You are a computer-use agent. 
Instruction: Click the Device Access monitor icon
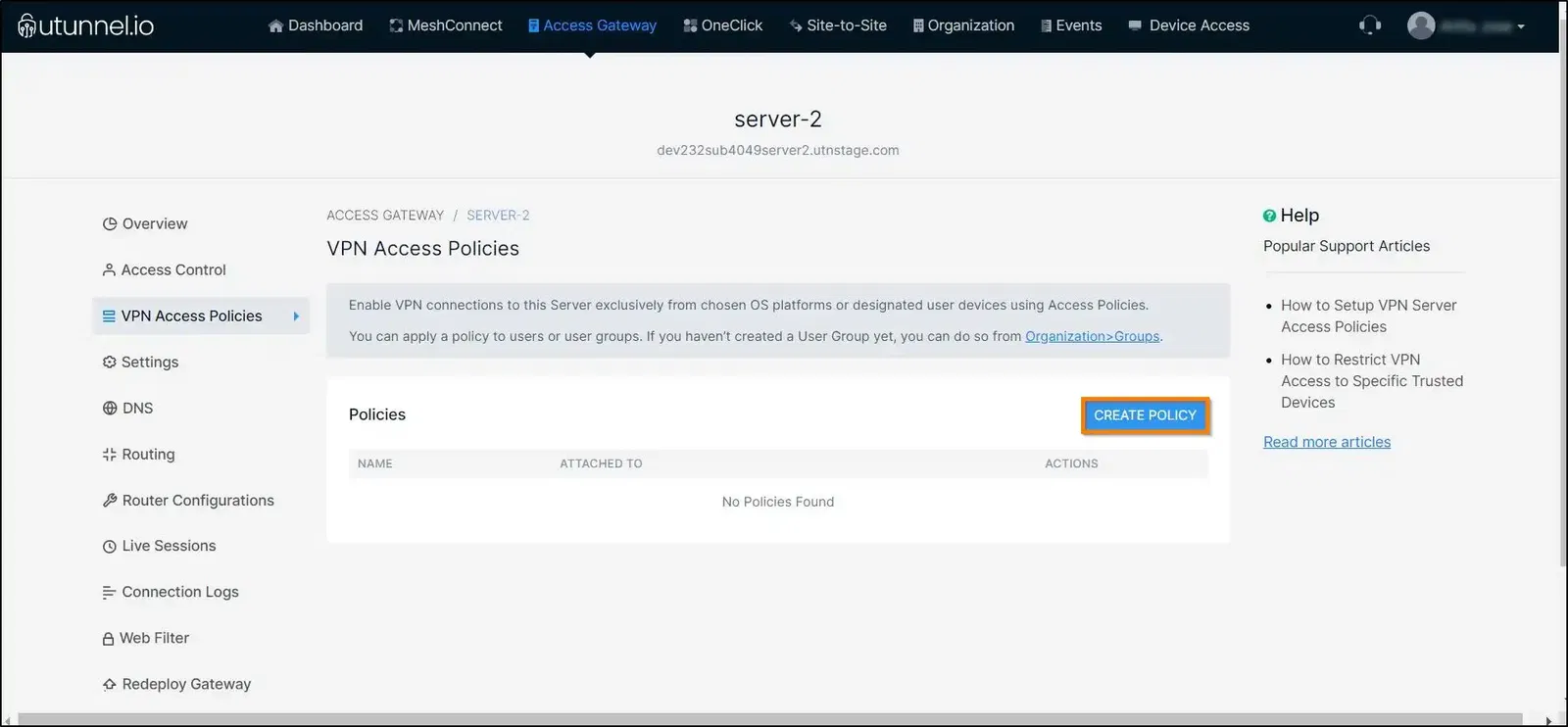pyautogui.click(x=1135, y=25)
